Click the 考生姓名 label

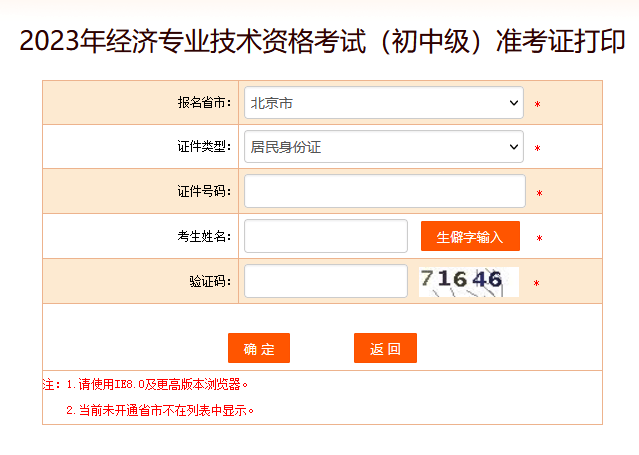(204, 236)
